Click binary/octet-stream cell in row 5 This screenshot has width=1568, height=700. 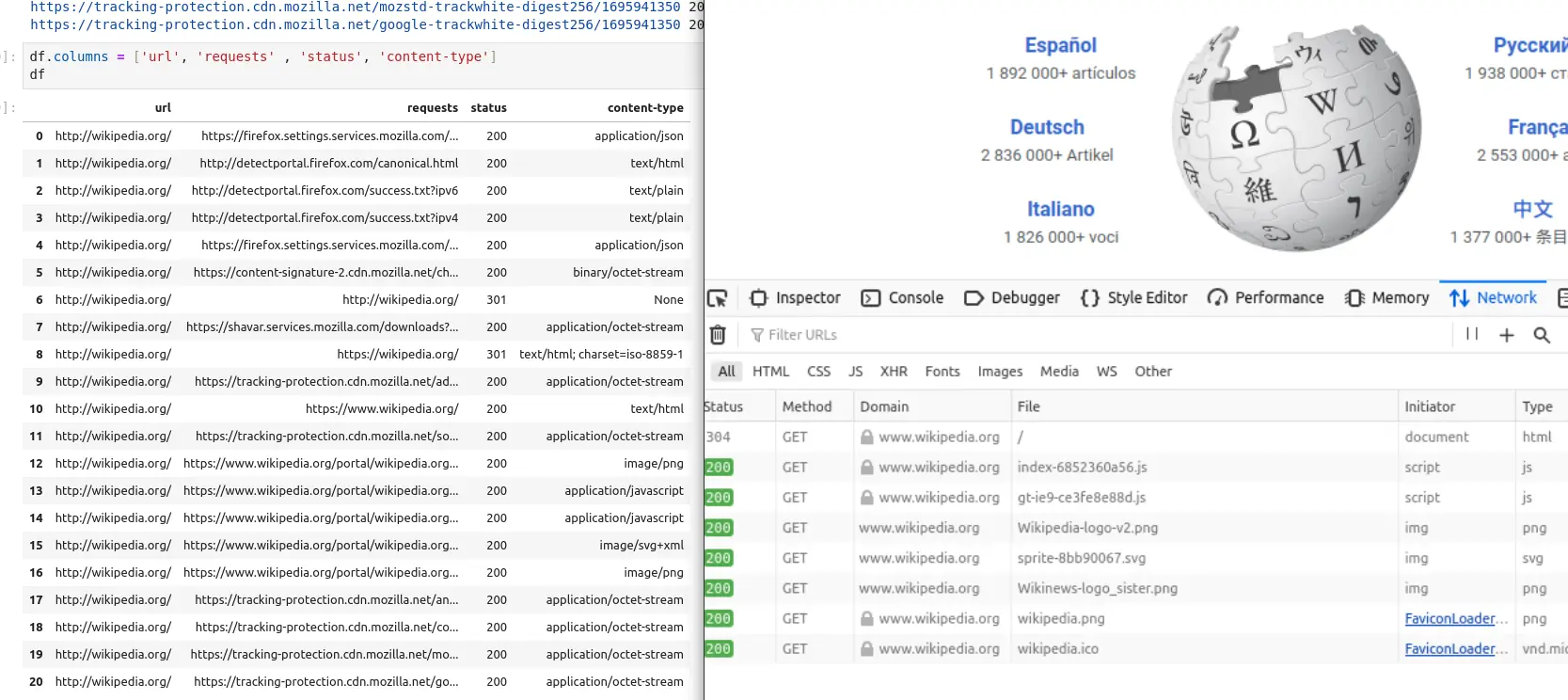coord(628,273)
